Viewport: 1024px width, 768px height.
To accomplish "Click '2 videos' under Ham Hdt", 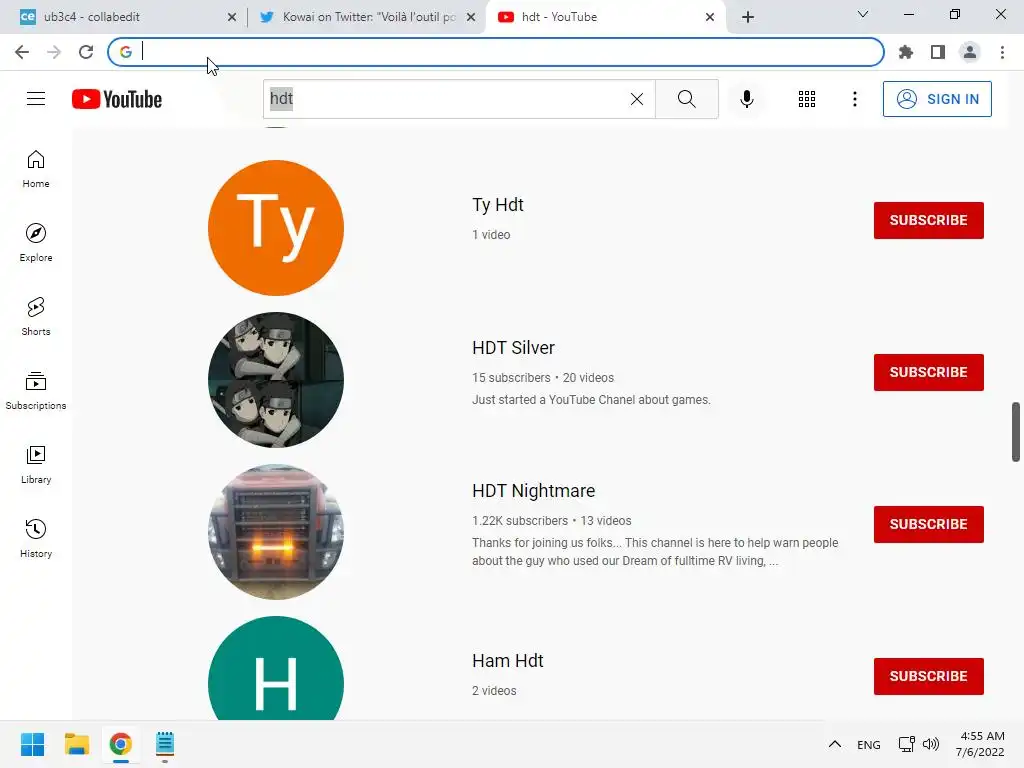I will click(494, 690).
